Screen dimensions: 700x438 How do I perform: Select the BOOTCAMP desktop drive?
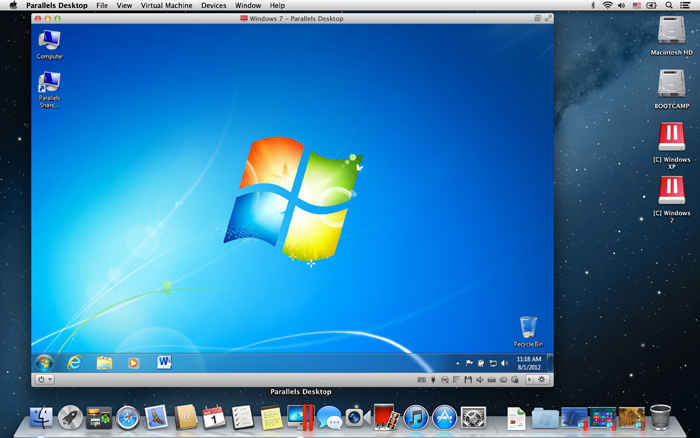(671, 89)
